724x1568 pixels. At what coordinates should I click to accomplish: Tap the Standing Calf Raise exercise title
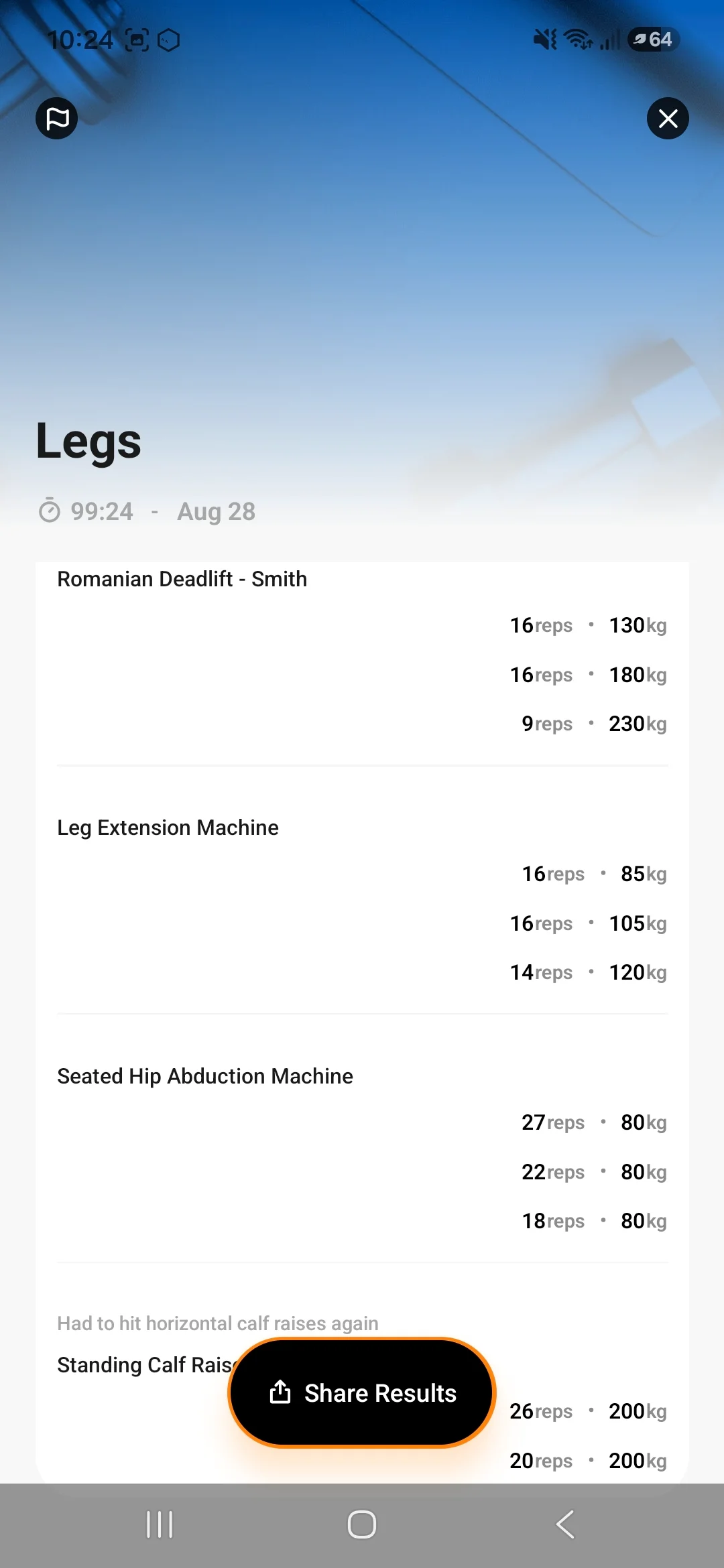tap(145, 1365)
